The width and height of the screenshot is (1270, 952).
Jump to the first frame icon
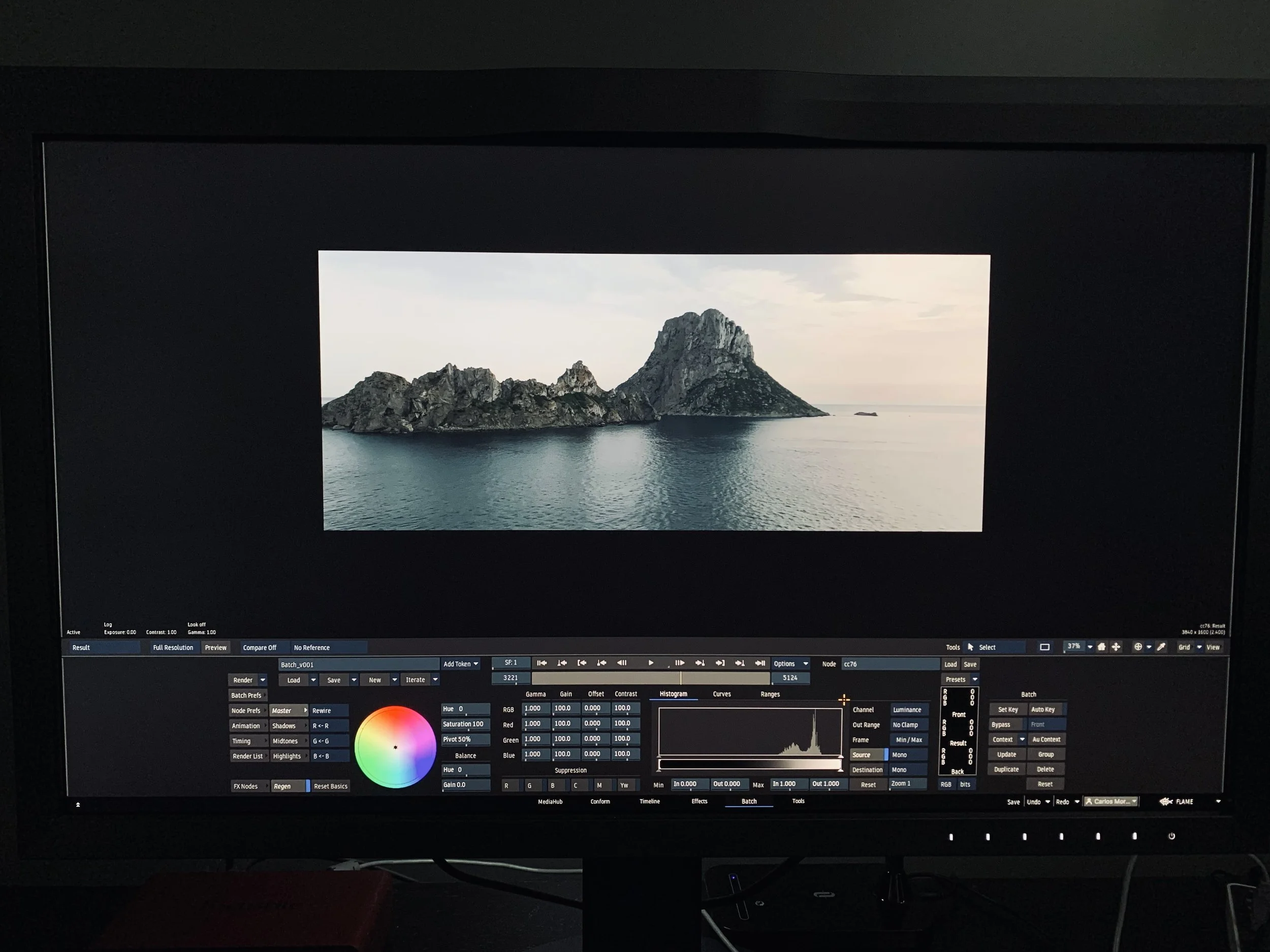[541, 663]
